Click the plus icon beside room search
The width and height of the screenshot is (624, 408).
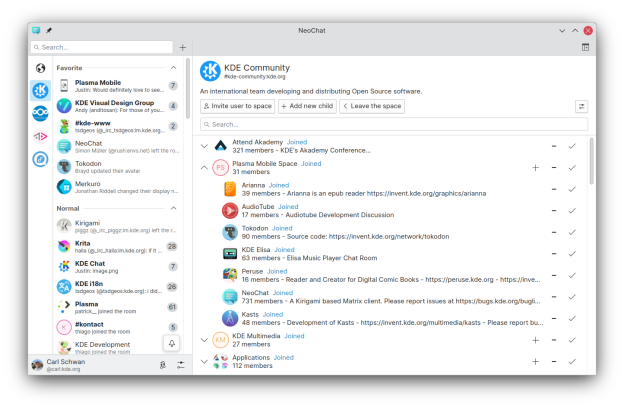[x=183, y=47]
